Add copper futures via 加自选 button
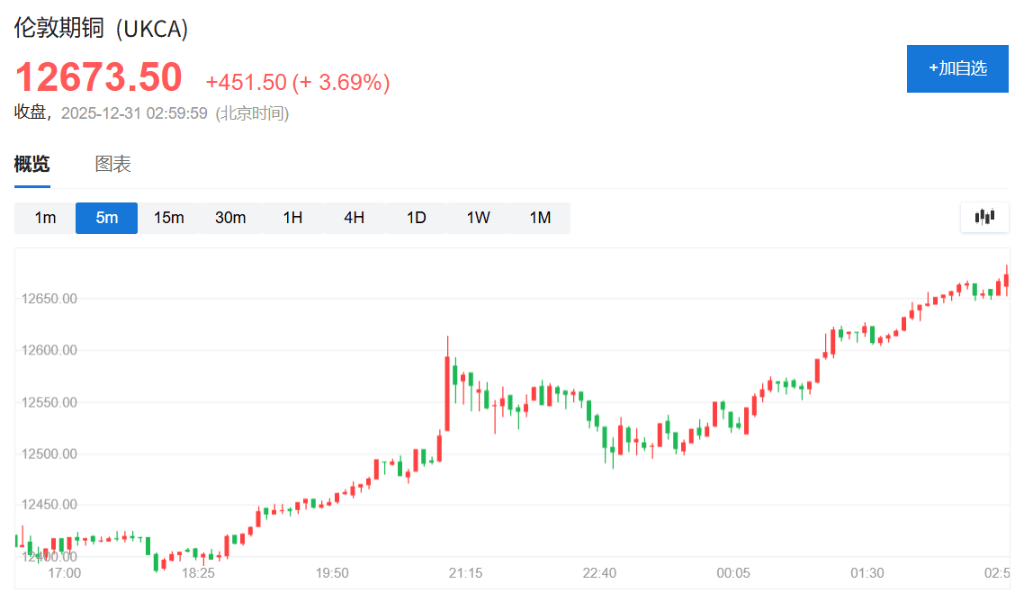Viewport: 1024px width, 600px height. pos(957,68)
